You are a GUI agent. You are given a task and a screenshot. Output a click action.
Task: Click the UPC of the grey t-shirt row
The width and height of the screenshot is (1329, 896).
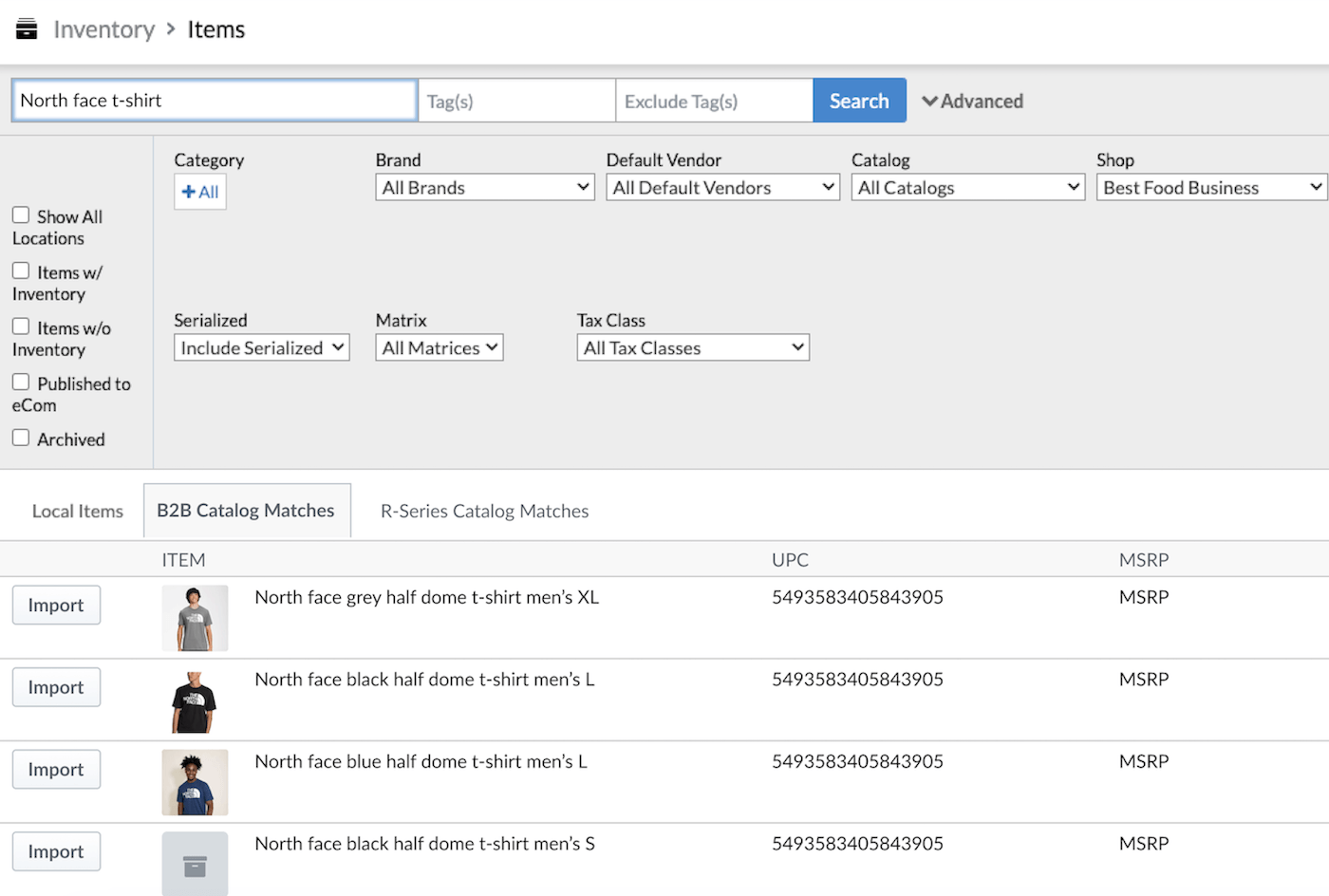857,597
